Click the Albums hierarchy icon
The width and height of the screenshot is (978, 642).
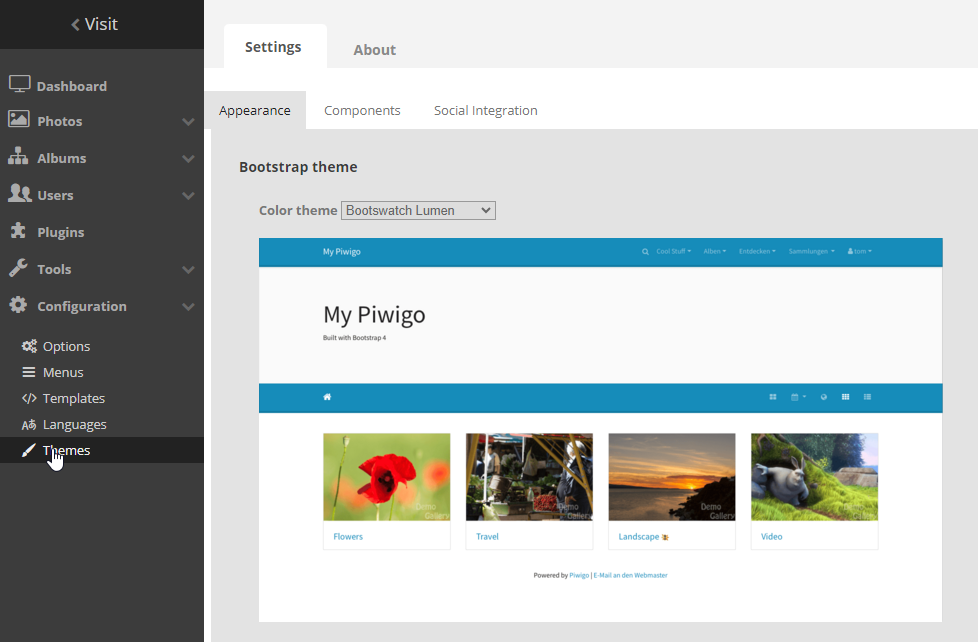click(18, 156)
